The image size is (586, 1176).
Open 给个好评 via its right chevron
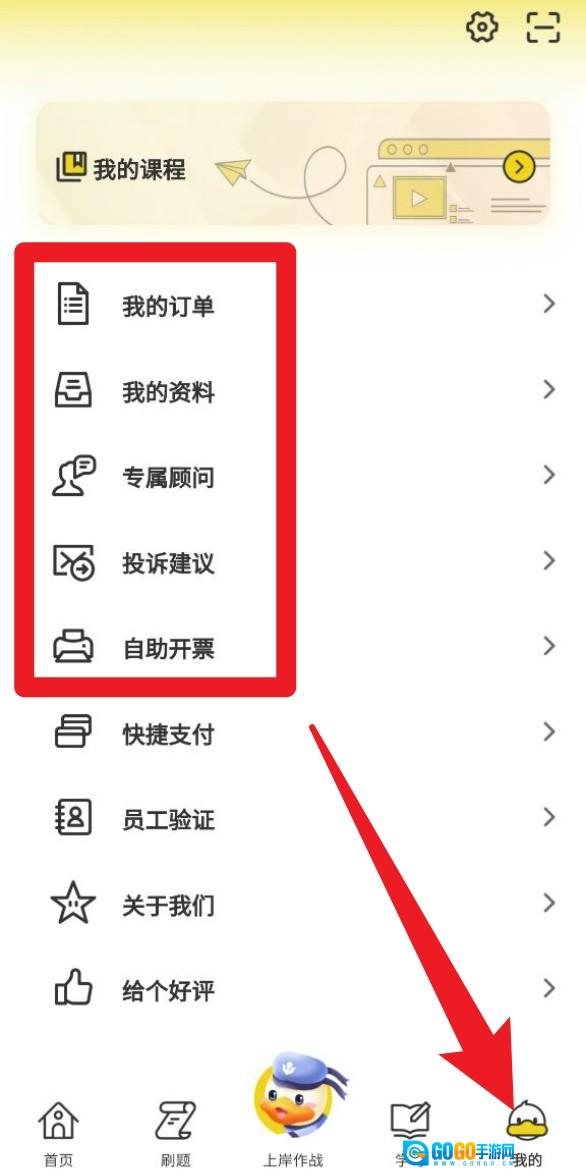(550, 988)
